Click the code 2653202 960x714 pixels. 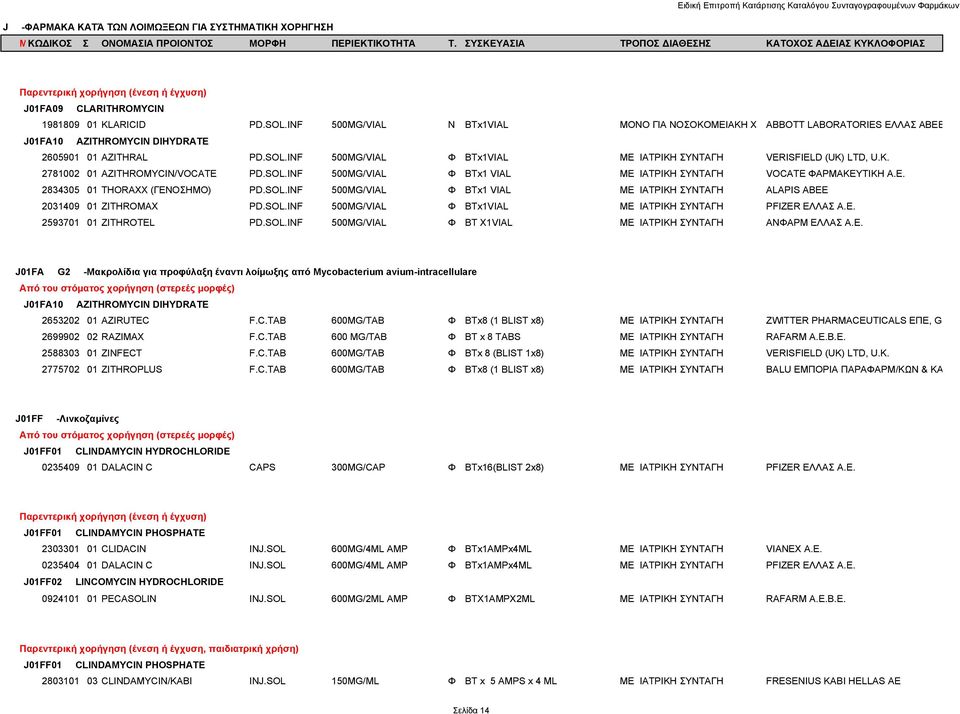coord(61,321)
